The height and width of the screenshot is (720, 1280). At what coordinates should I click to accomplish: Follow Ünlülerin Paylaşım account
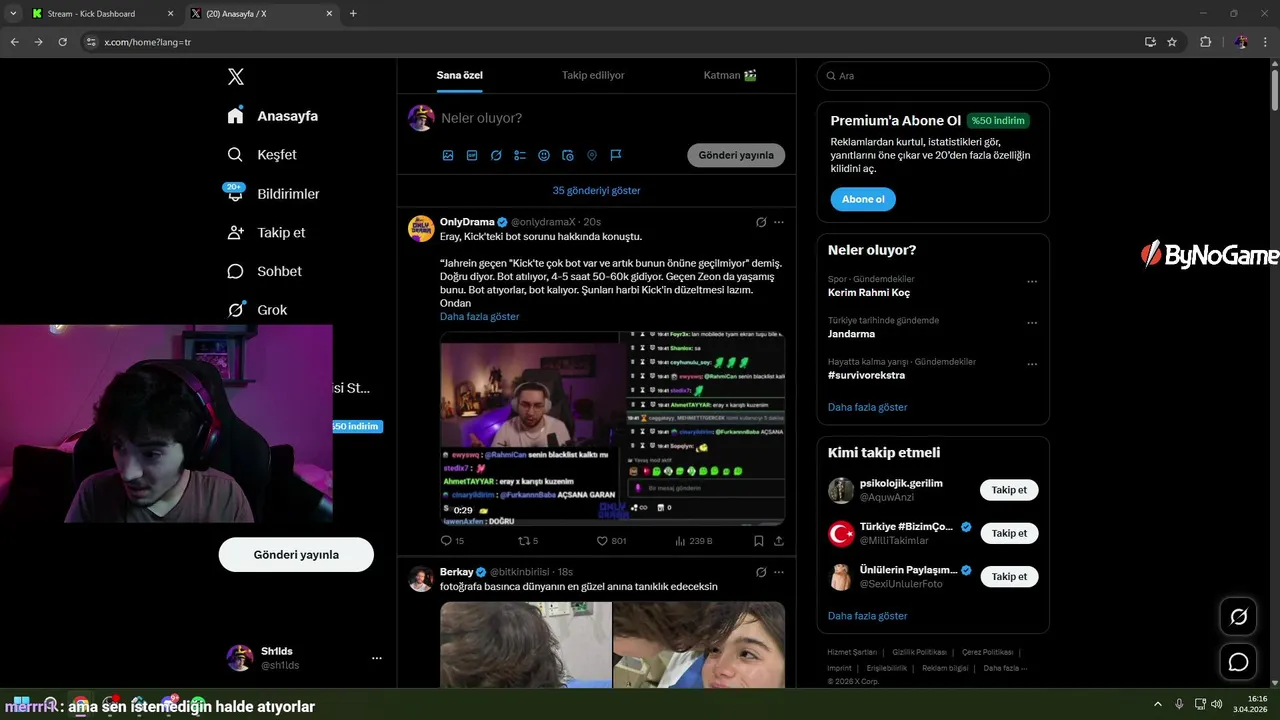pyautogui.click(x=1009, y=576)
